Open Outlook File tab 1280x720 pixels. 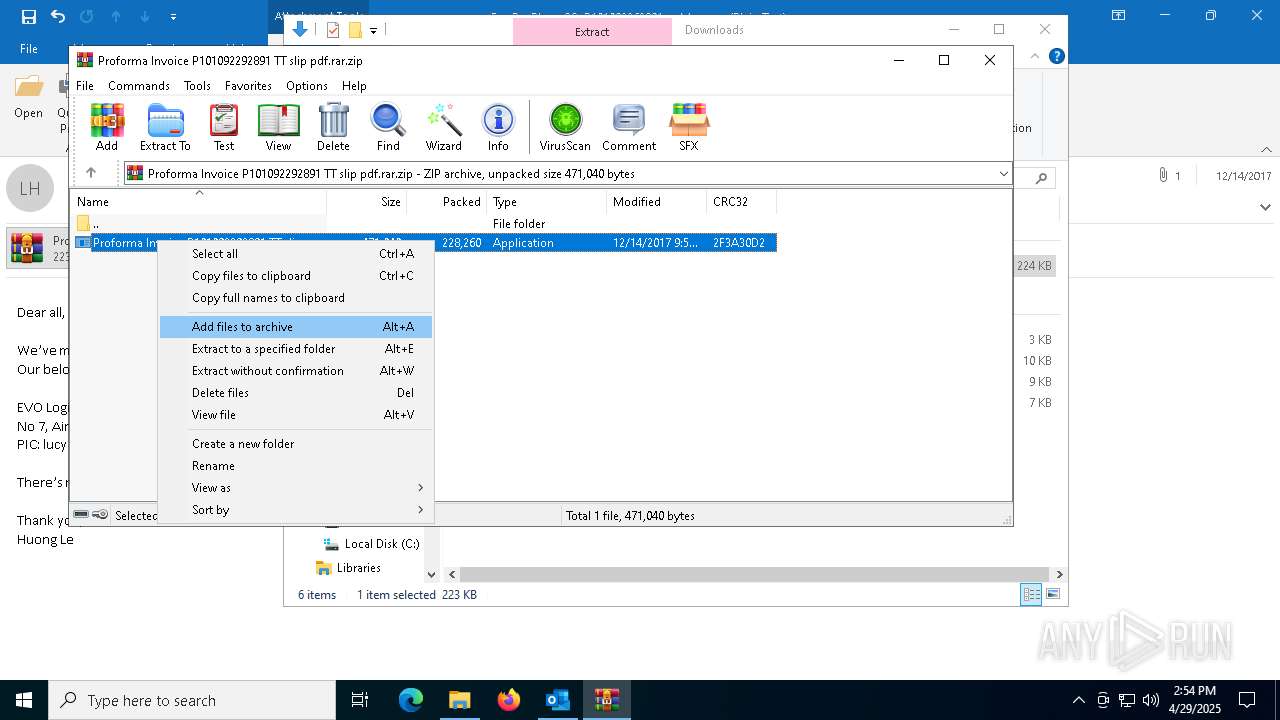click(x=29, y=48)
